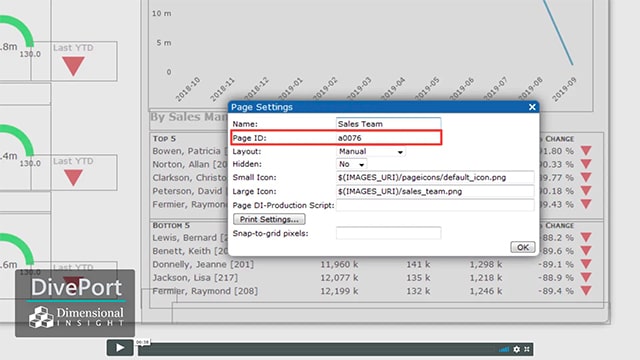Click Peterson, David in Top 5
Screen dimensions: 640x360
(189, 191)
